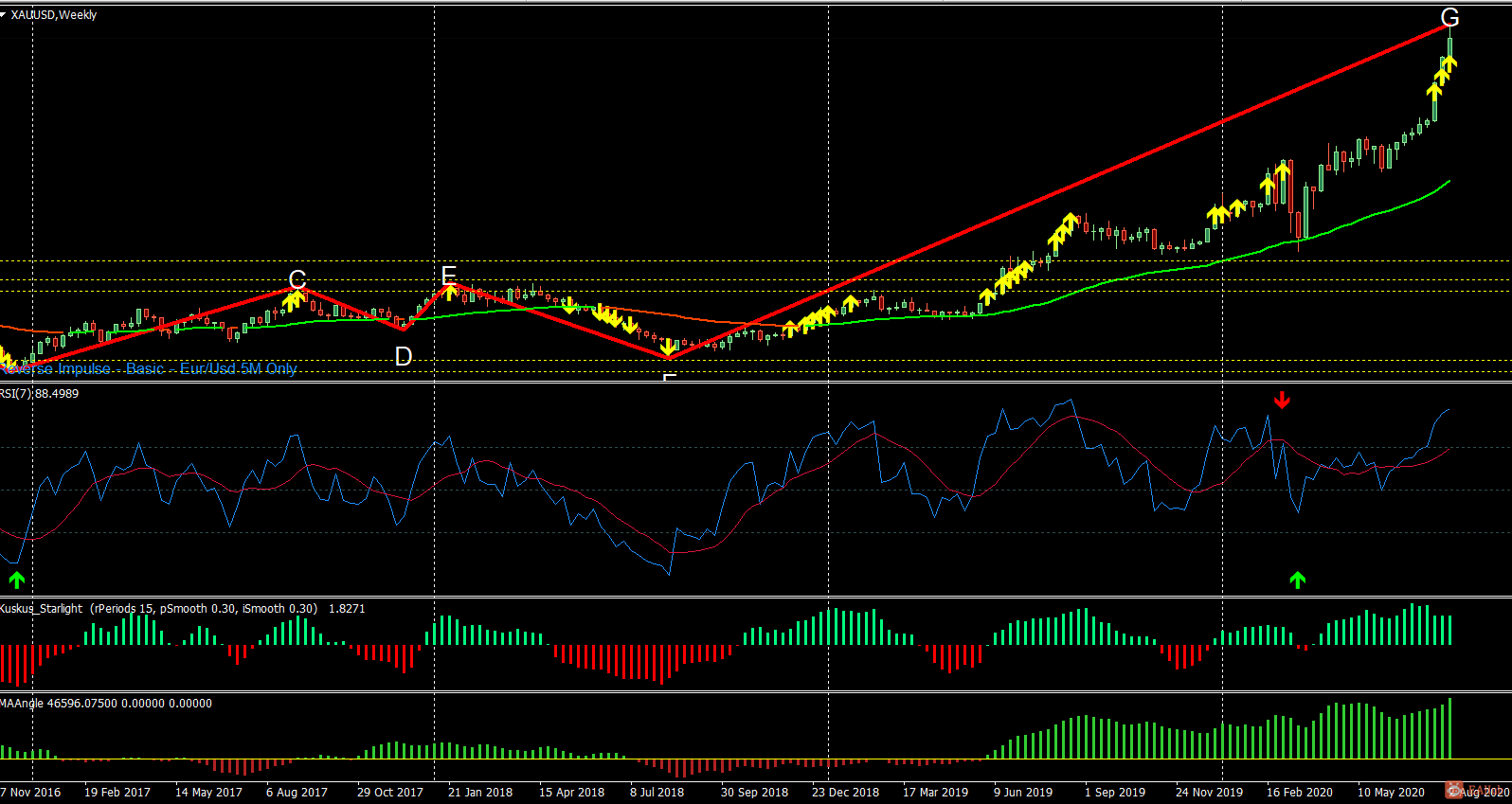
Task: Click the 9 Jun 2019 date label
Action: click(x=1023, y=793)
